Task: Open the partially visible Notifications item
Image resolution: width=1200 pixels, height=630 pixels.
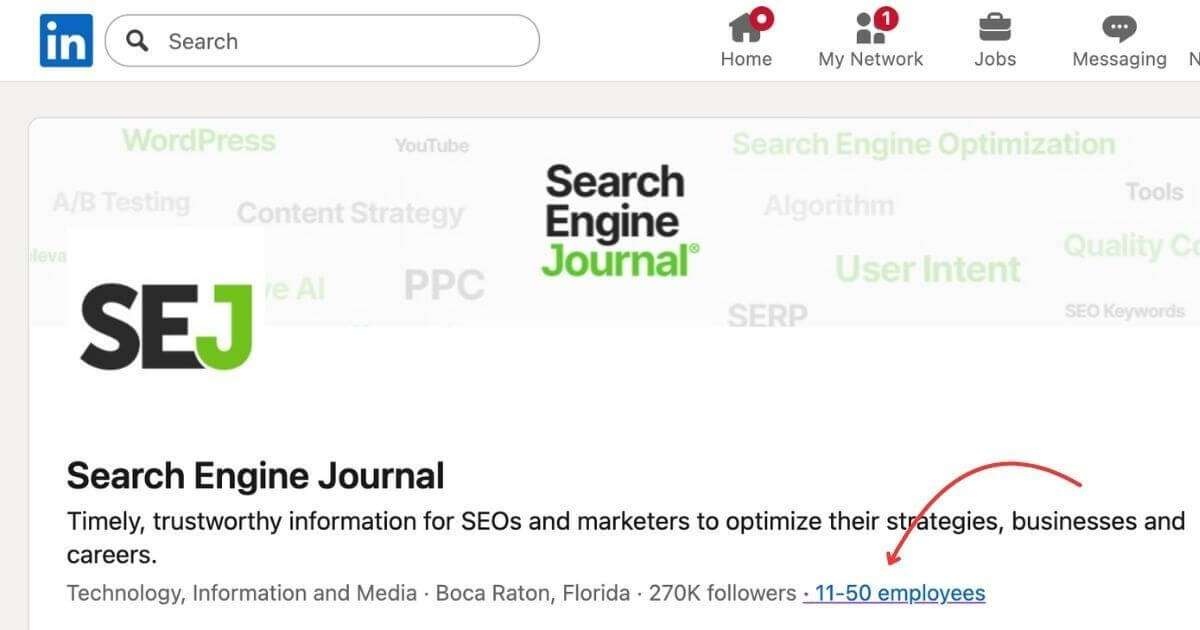Action: pyautogui.click(x=1194, y=40)
